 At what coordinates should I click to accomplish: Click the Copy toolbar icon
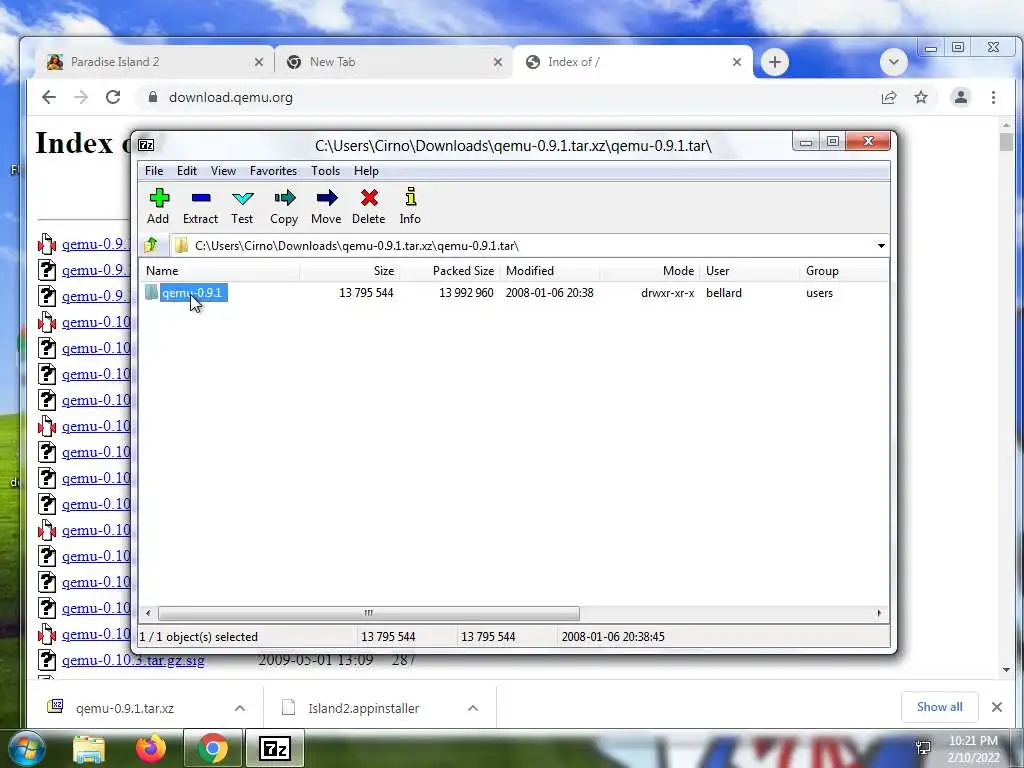pos(284,206)
